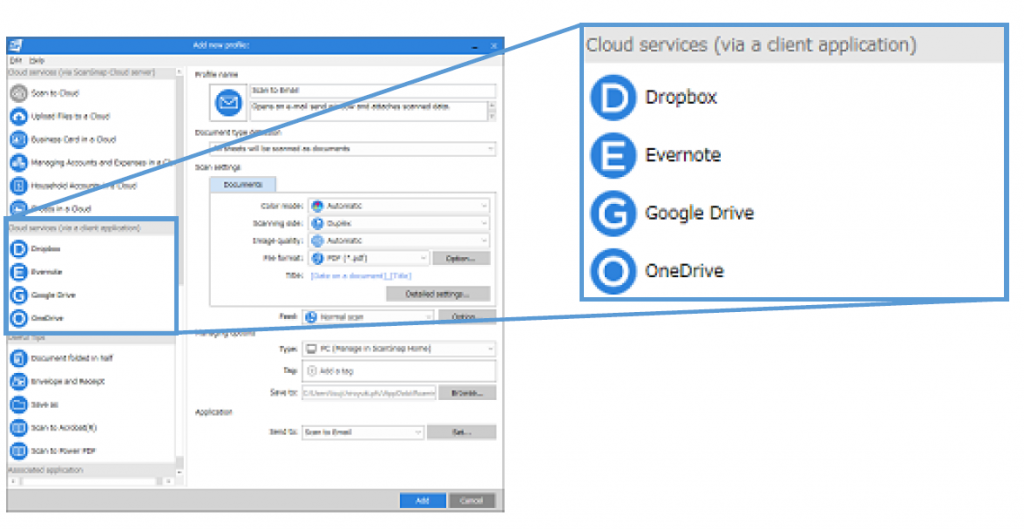Click the Cancel button

click(472, 501)
